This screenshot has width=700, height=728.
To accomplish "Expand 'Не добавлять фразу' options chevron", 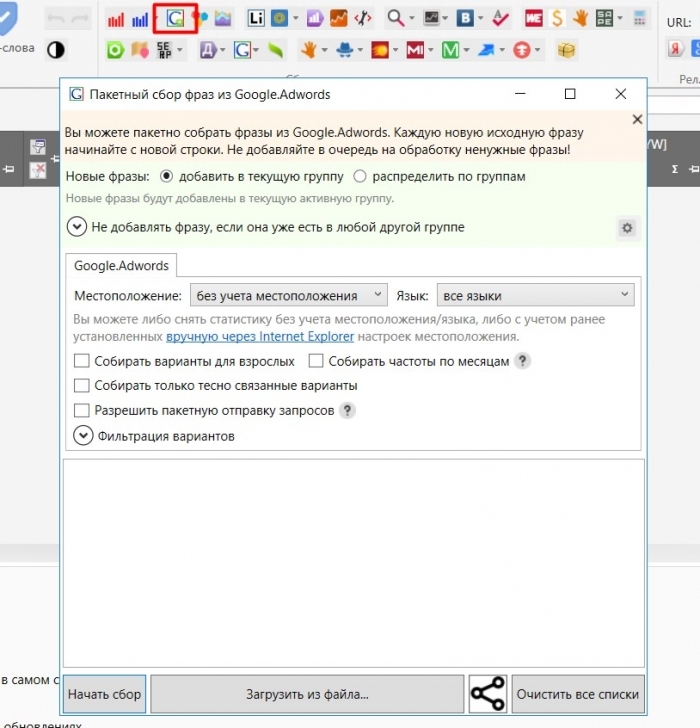I will coord(77,227).
